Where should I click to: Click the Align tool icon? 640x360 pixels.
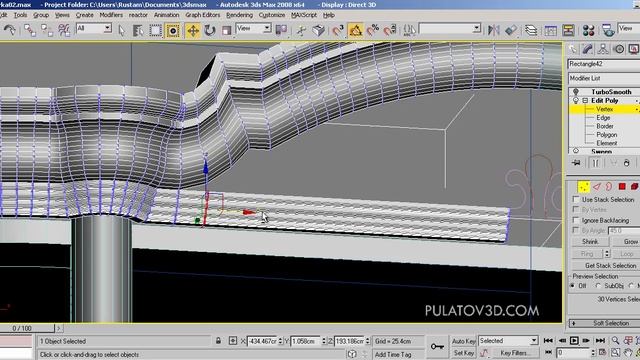tap(511, 30)
